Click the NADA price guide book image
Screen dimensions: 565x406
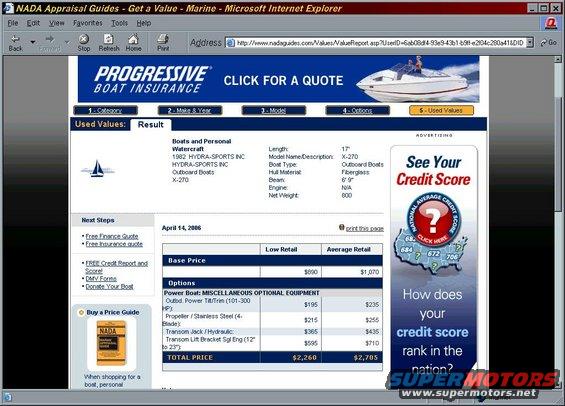pos(111,343)
